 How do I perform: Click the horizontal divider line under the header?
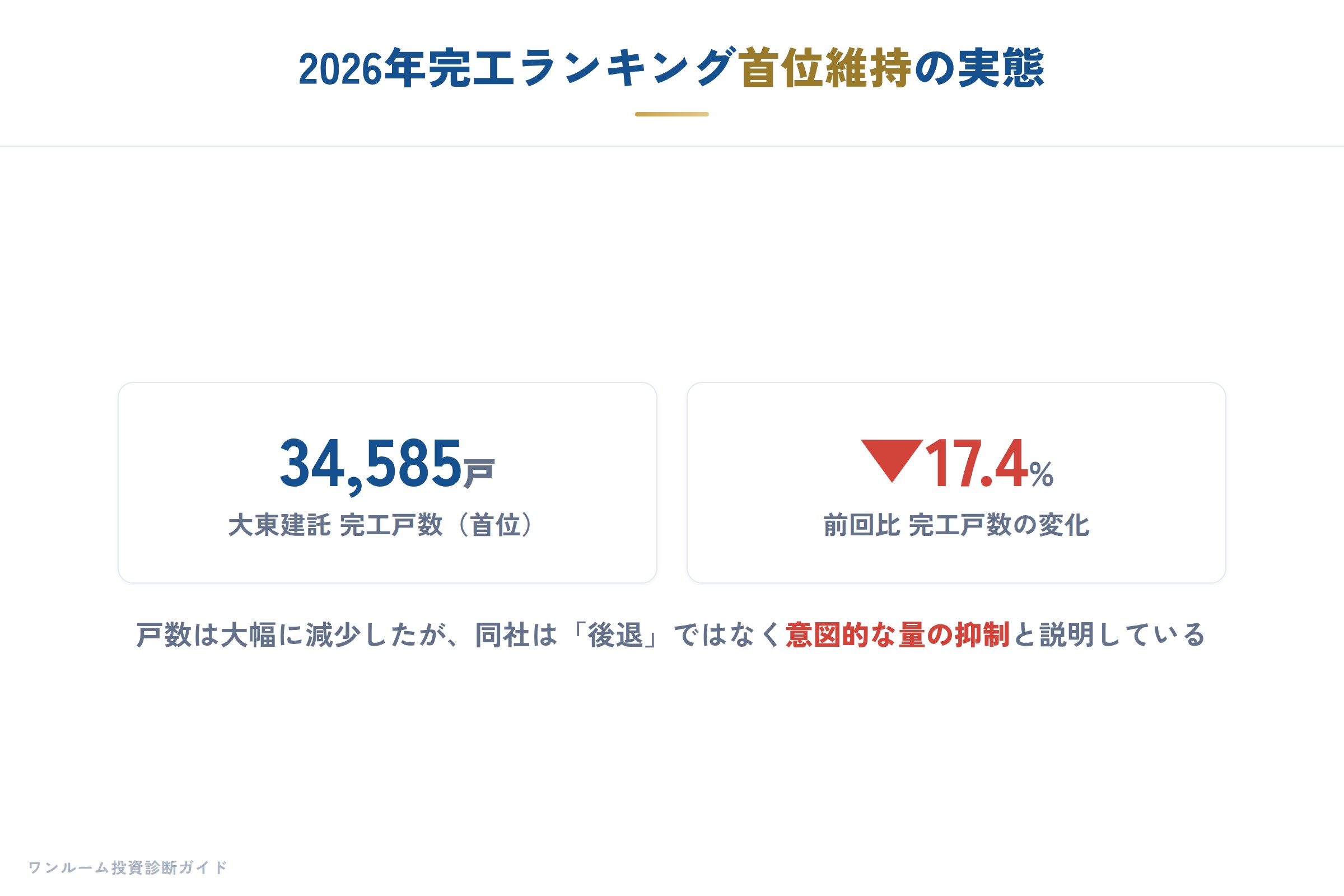click(672, 146)
